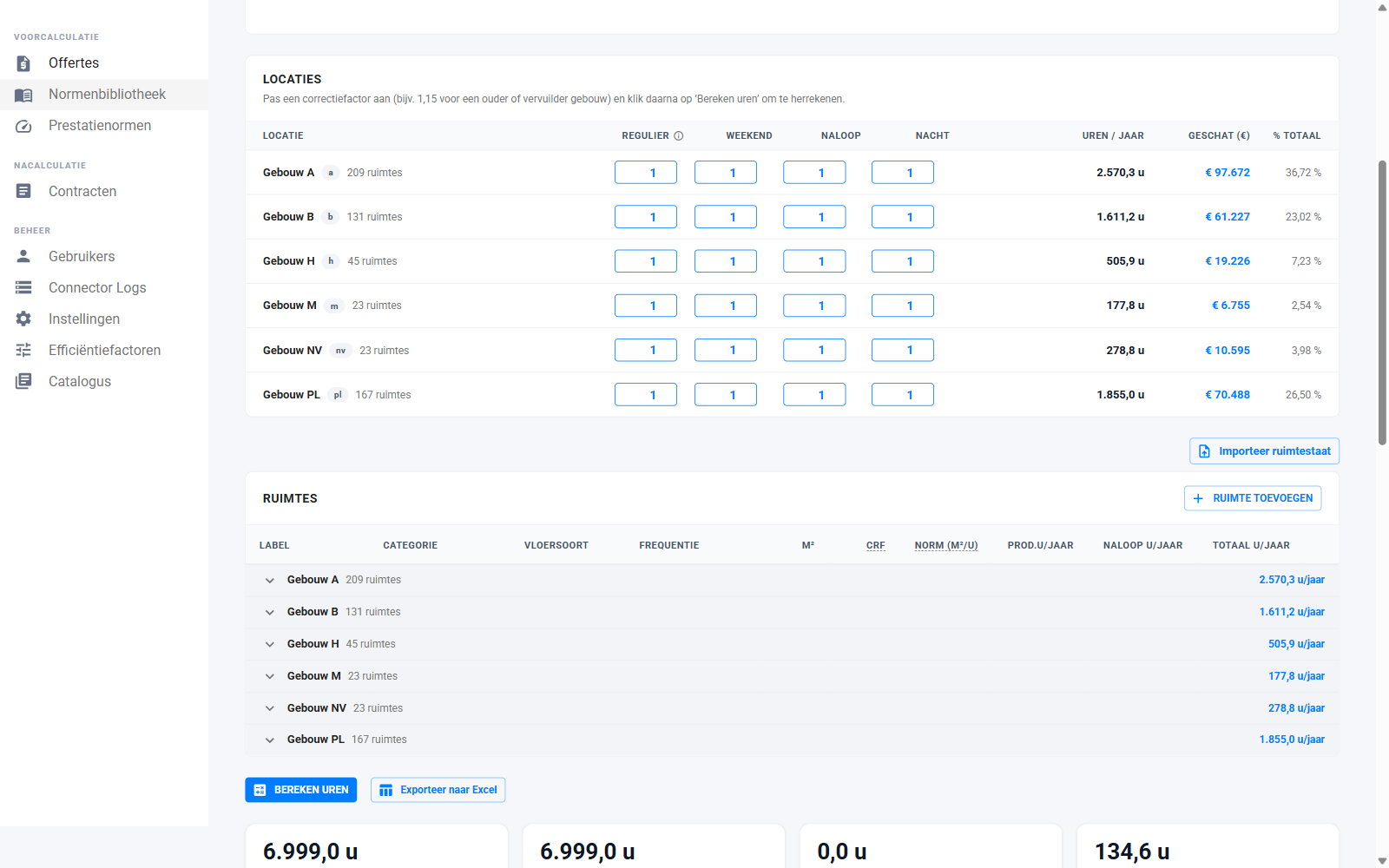The height and width of the screenshot is (868, 1389).
Task: Click Gebouw A Regulier factor field
Action: (646, 173)
